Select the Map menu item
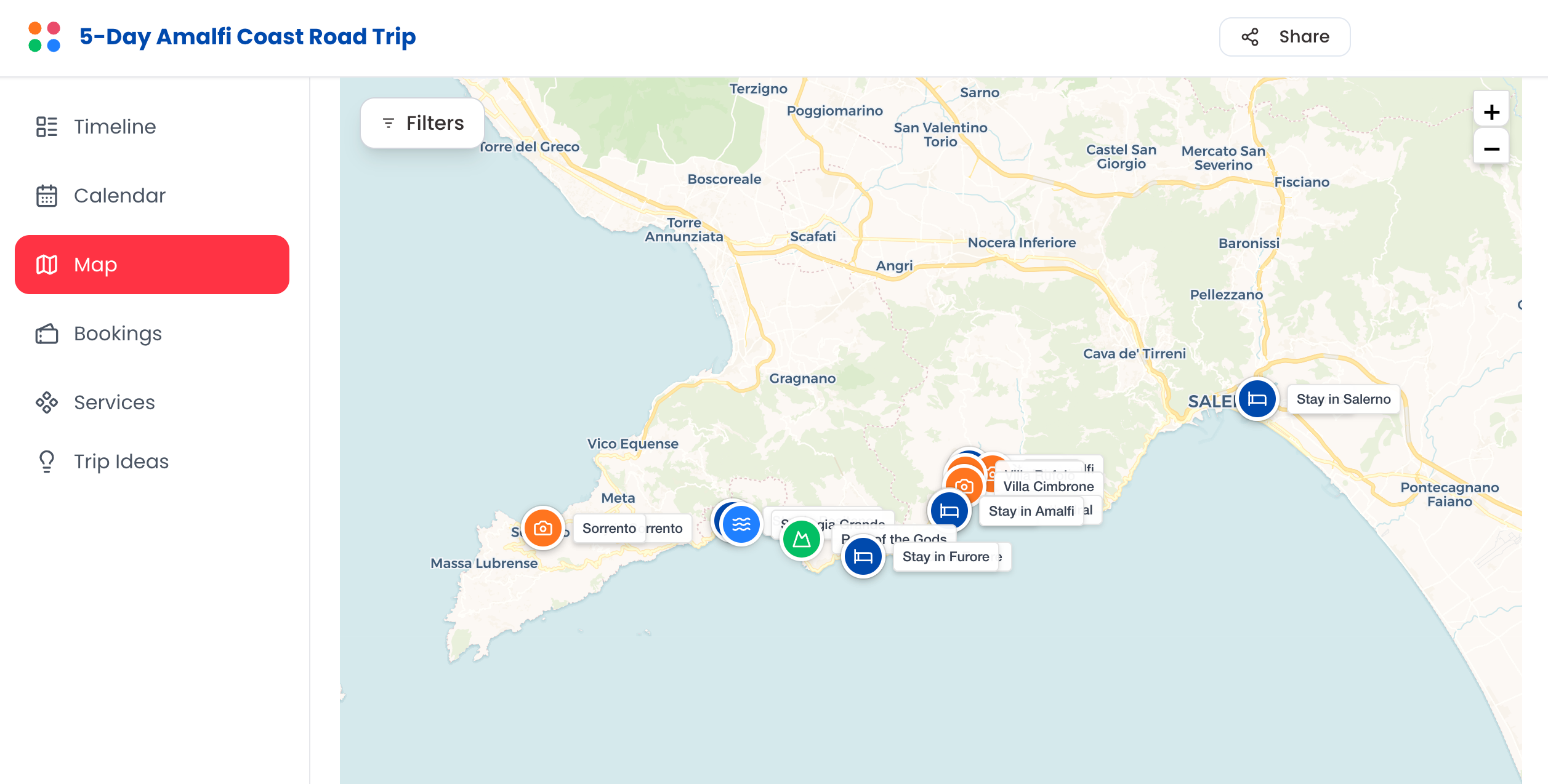Viewport: 1548px width, 784px height. [x=152, y=265]
